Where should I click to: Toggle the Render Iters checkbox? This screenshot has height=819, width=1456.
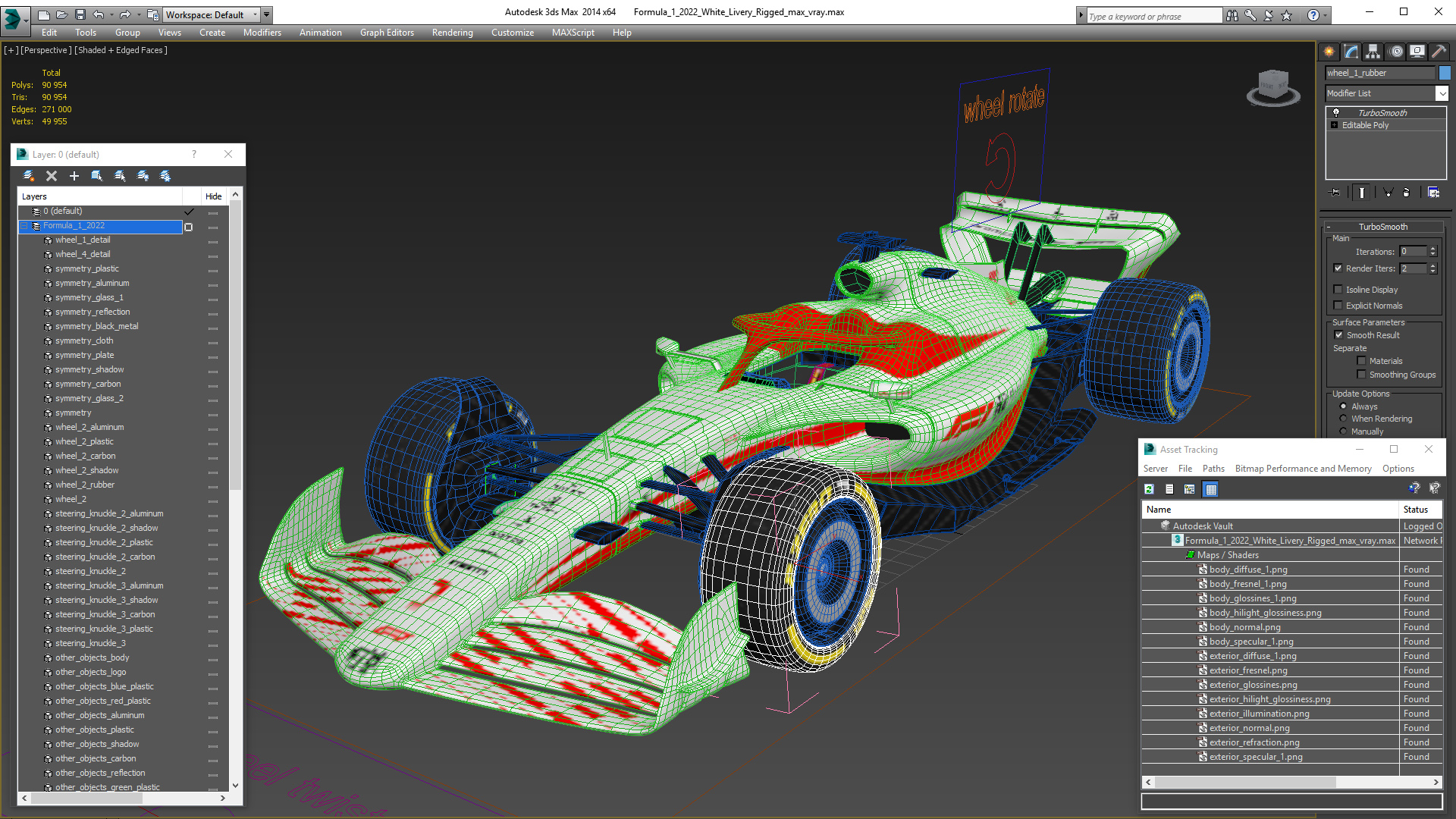[1338, 268]
